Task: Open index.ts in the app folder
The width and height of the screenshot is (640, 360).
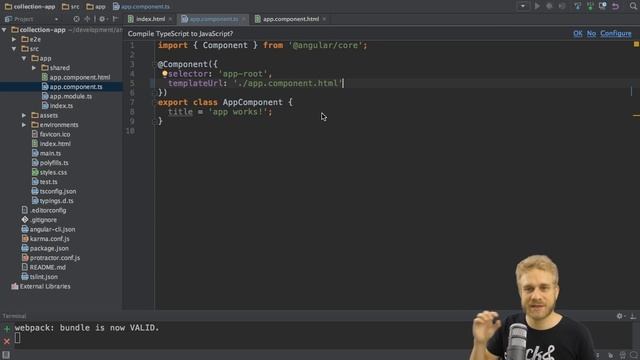Action: click(61, 106)
